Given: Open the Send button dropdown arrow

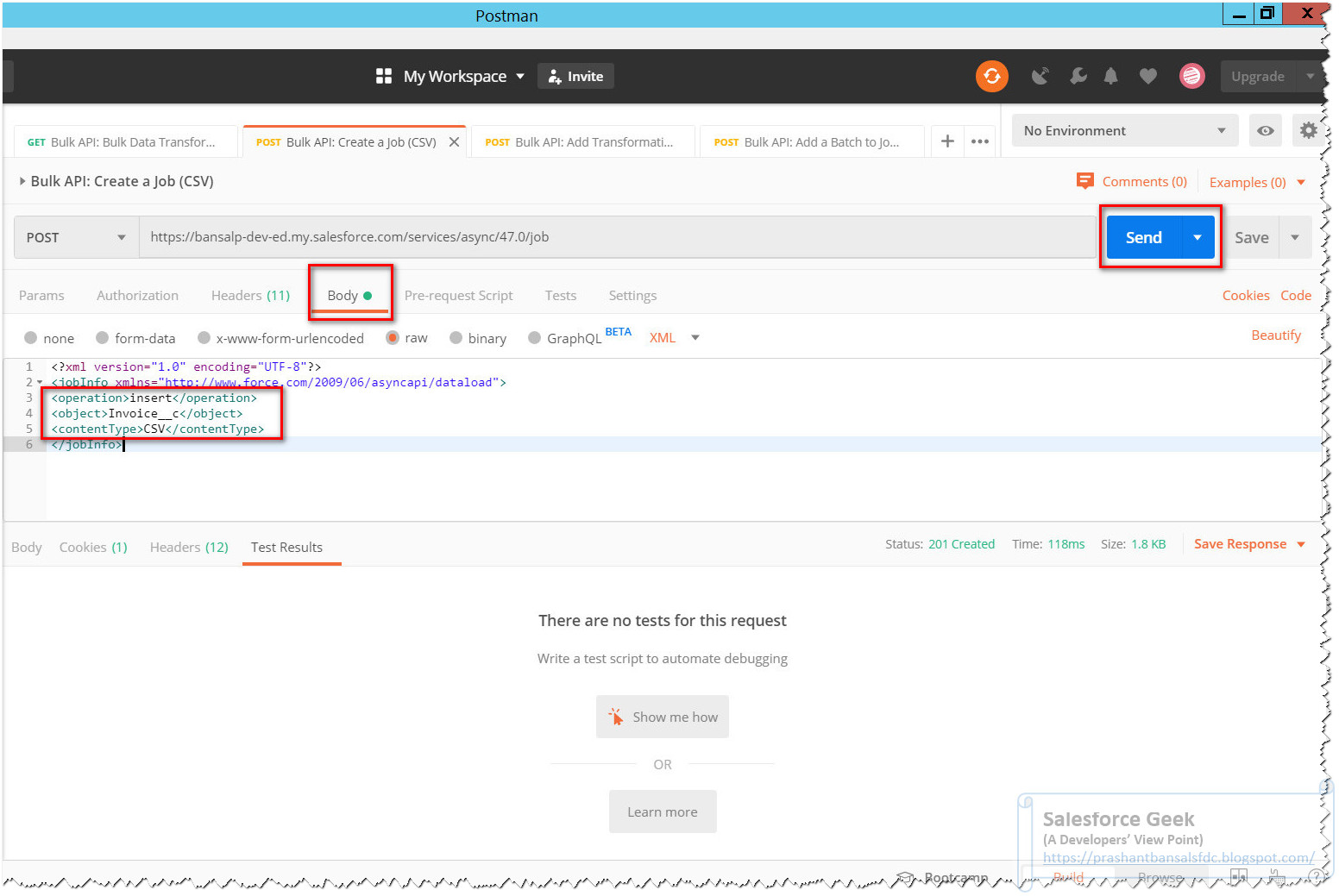Looking at the screenshot, I should (1198, 237).
